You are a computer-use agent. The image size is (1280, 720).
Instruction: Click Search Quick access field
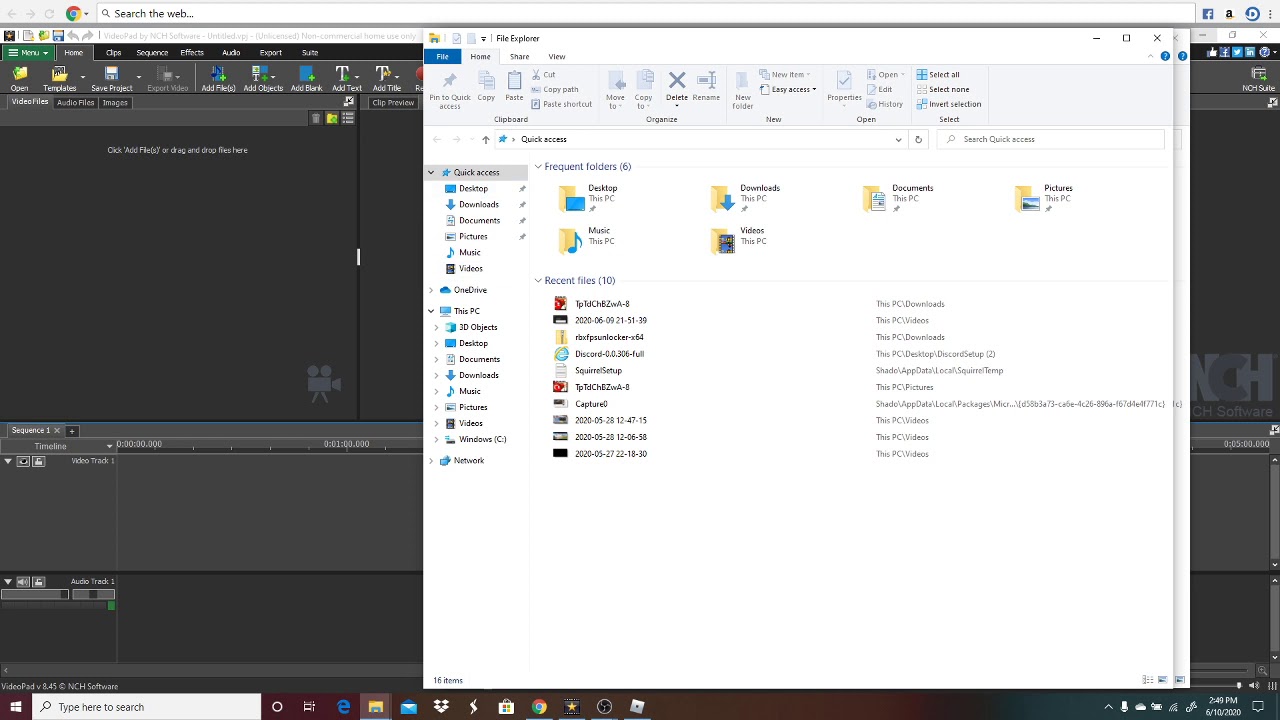[x=1052, y=139]
